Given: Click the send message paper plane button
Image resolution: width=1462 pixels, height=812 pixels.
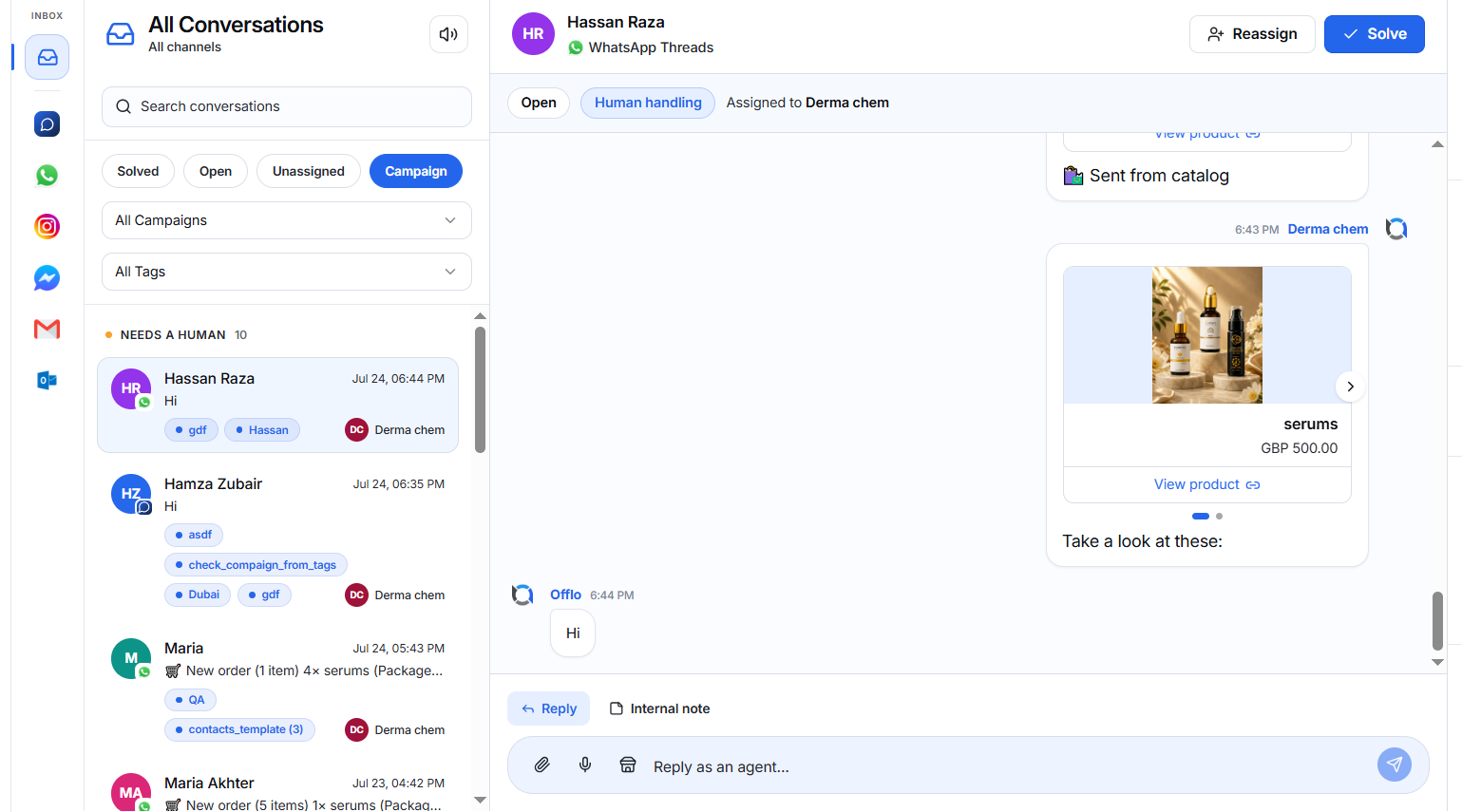Looking at the screenshot, I should (1395, 765).
